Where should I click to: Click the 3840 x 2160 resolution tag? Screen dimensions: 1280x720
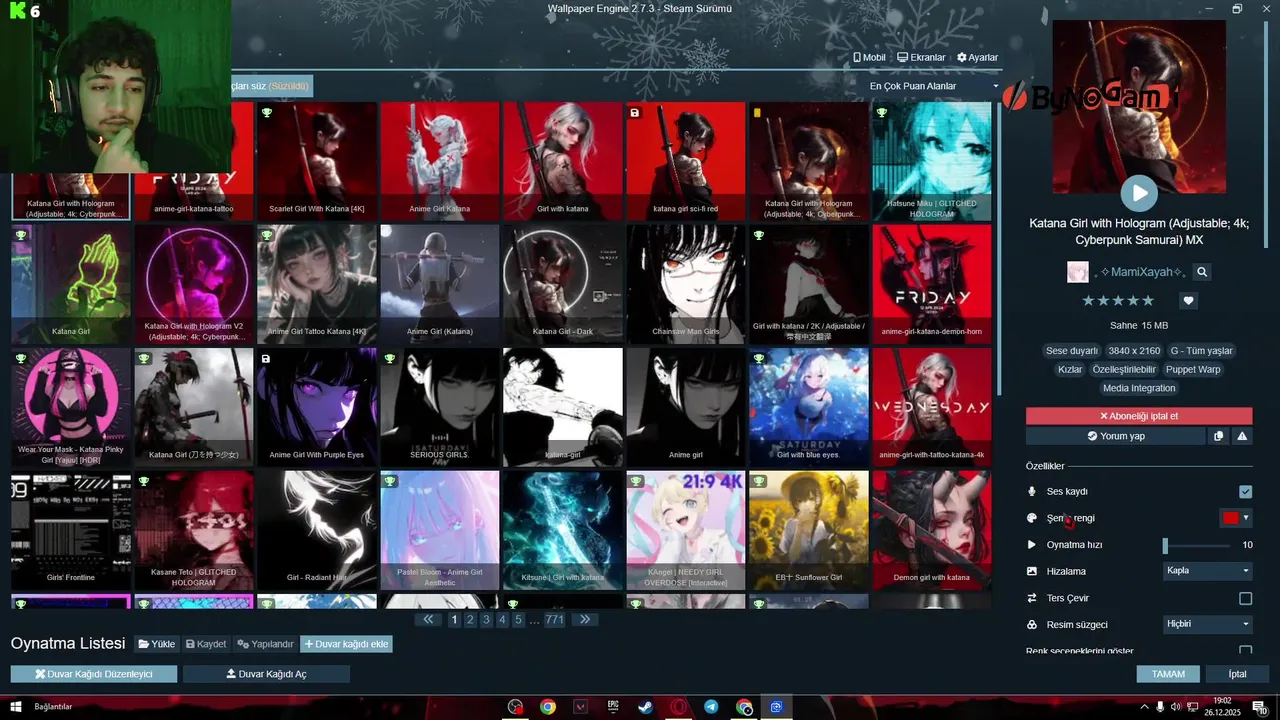click(x=1134, y=351)
